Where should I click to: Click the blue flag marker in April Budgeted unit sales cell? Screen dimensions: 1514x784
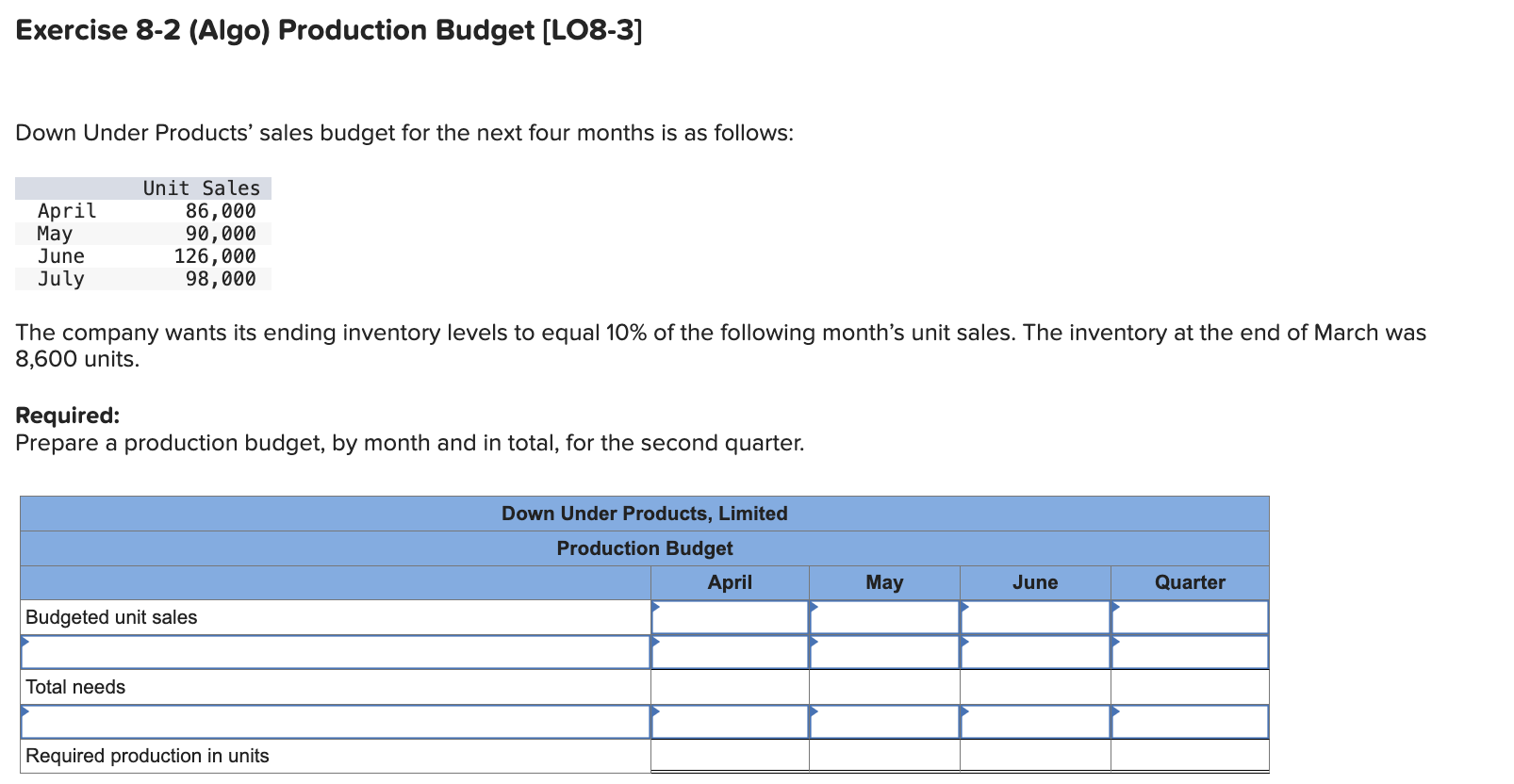657,608
